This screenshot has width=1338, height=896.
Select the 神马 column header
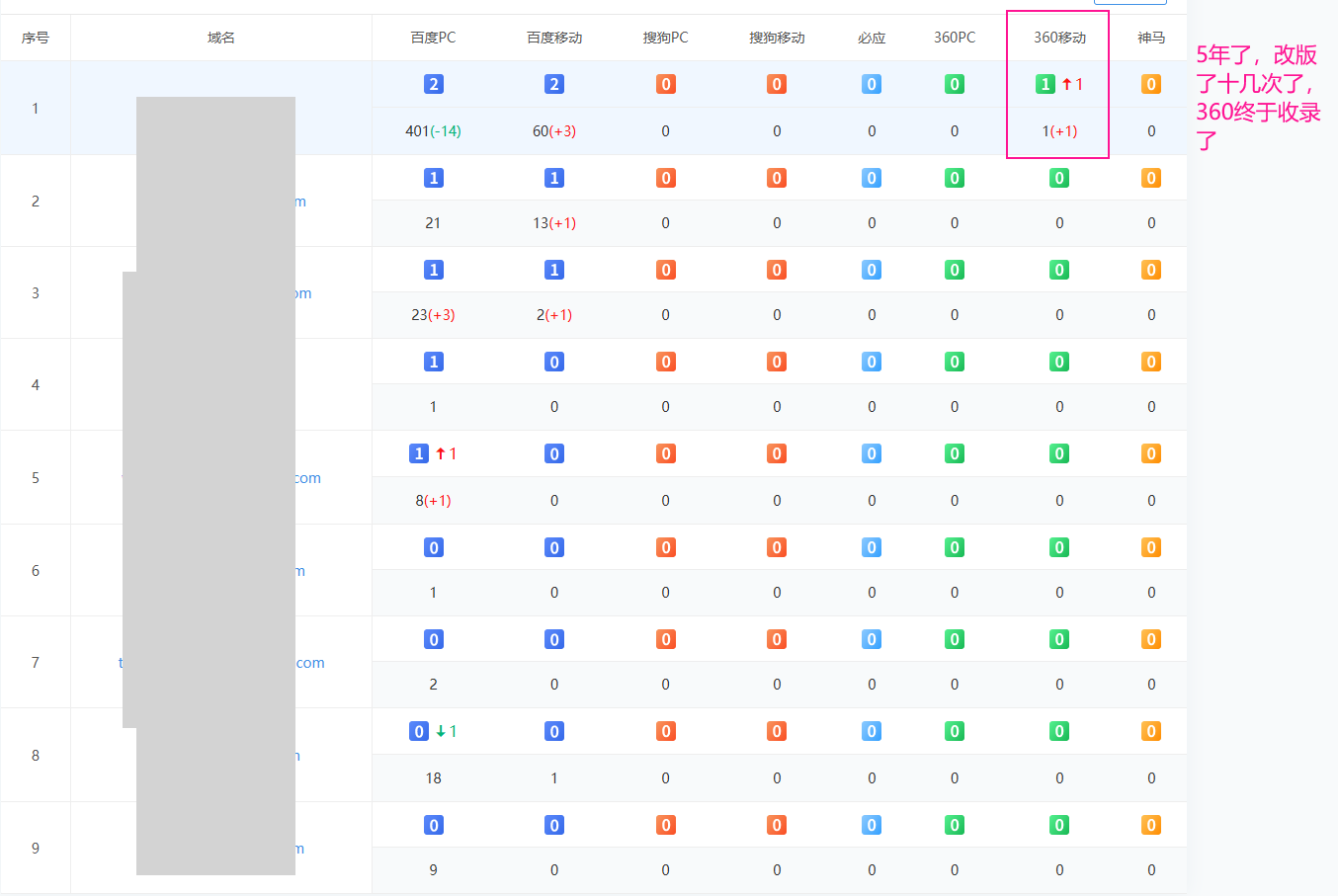1151,38
